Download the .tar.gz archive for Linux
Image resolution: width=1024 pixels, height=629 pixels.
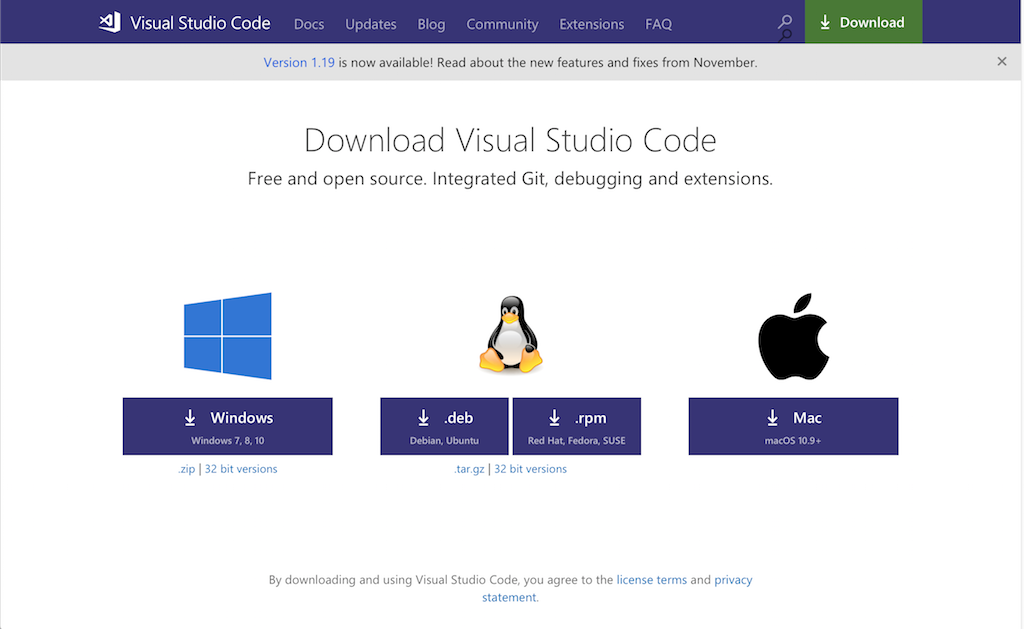pos(469,468)
